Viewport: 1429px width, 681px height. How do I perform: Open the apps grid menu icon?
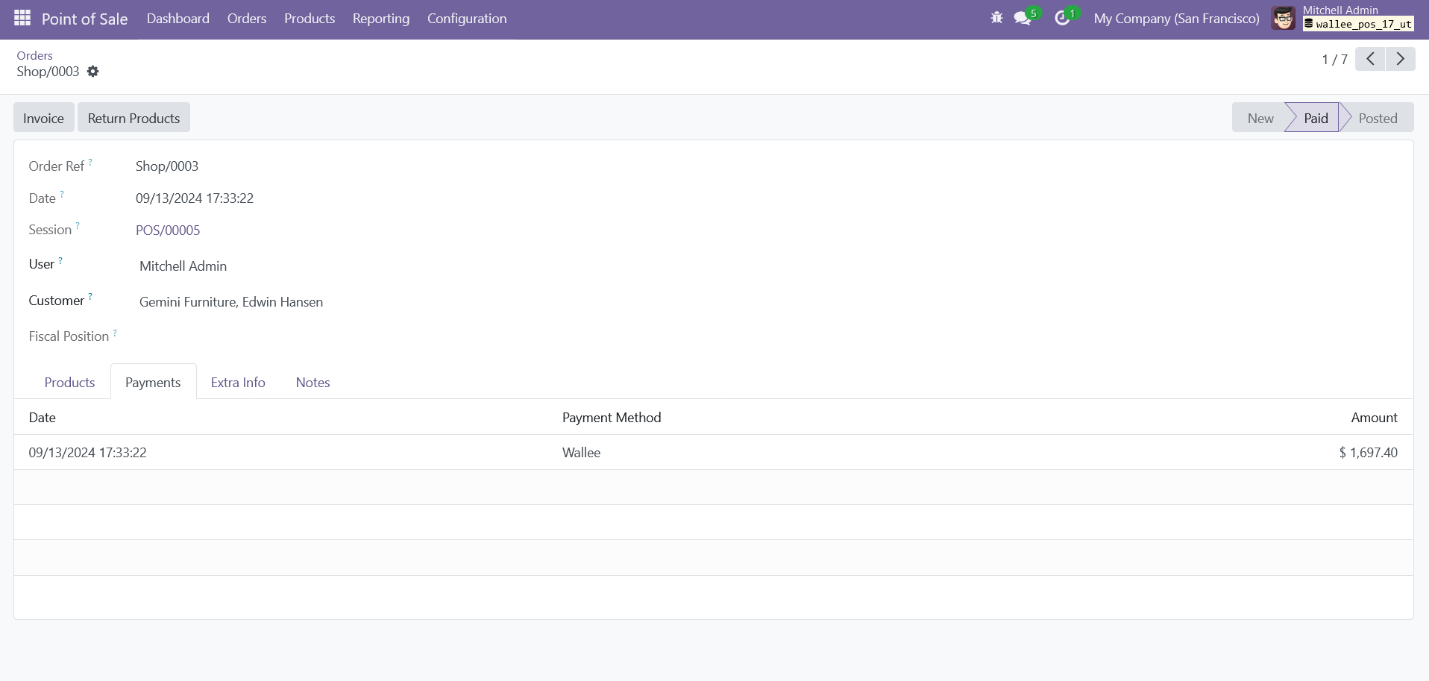point(22,18)
